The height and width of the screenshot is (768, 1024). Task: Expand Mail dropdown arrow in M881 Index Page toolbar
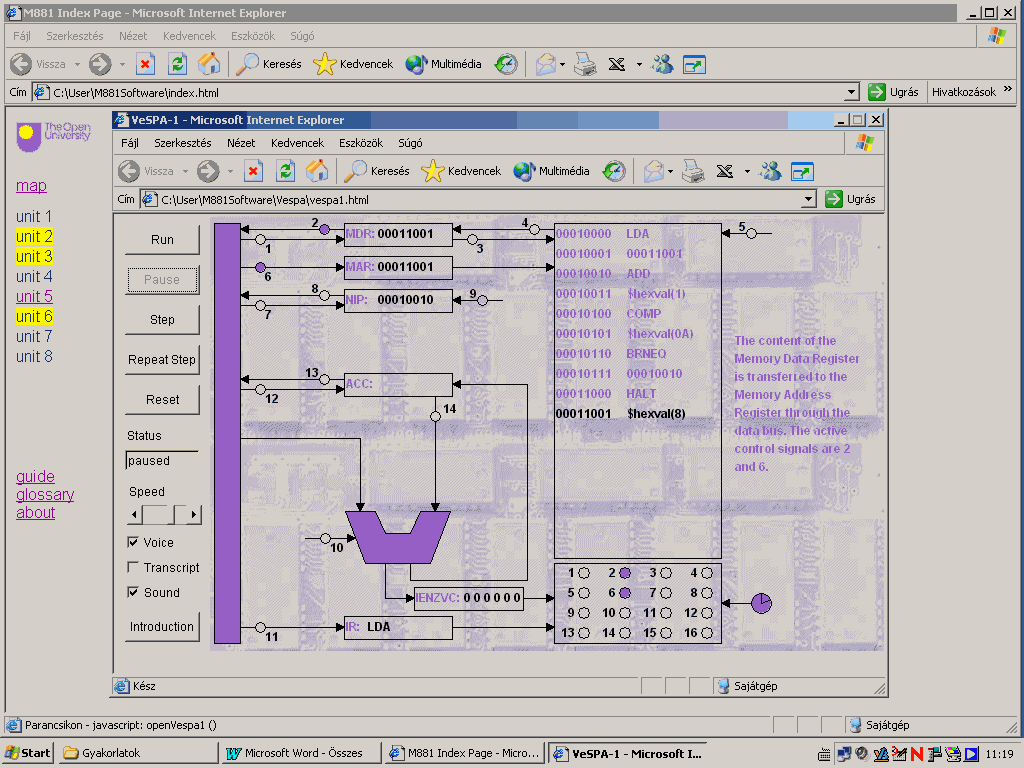(x=562, y=64)
